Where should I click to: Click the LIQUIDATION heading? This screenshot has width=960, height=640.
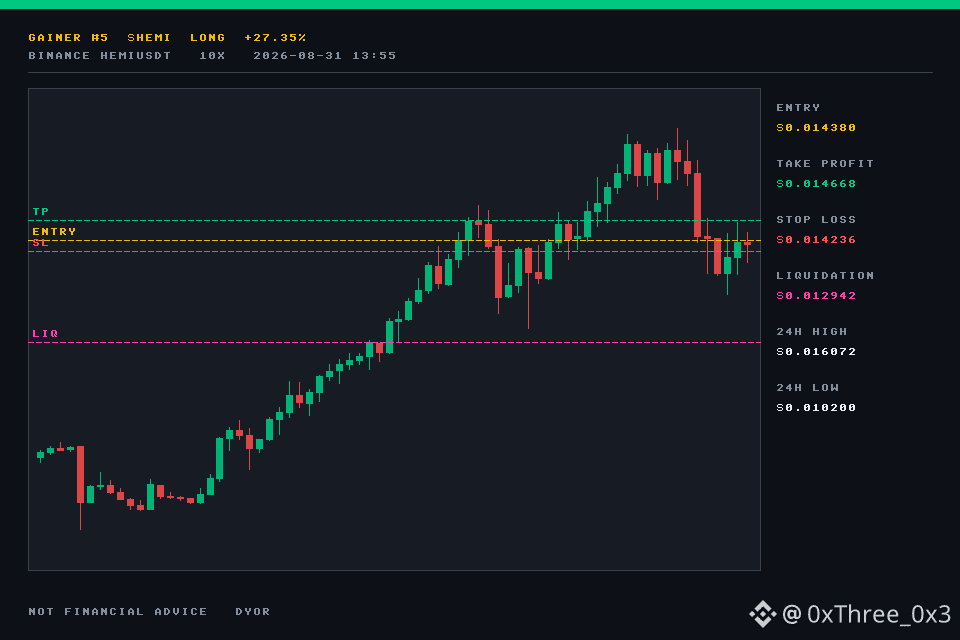(825, 276)
